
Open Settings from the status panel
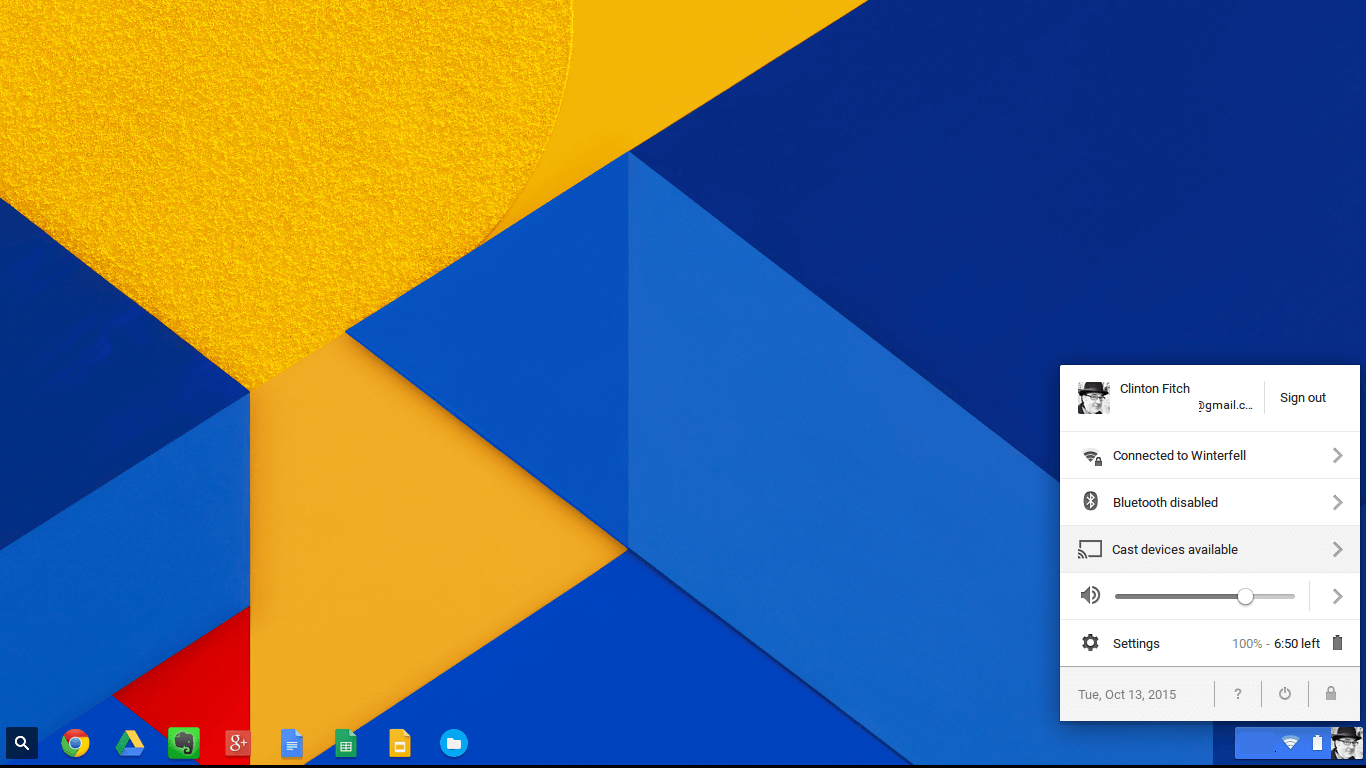(x=1136, y=643)
